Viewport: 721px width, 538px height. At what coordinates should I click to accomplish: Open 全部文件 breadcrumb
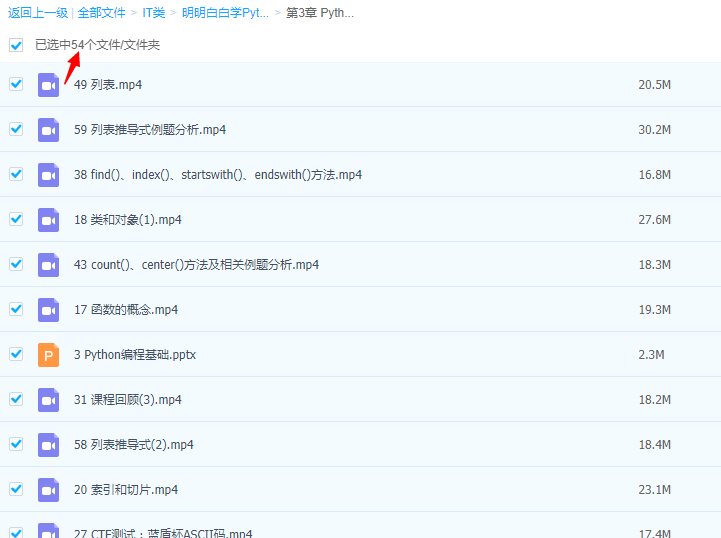[102, 13]
